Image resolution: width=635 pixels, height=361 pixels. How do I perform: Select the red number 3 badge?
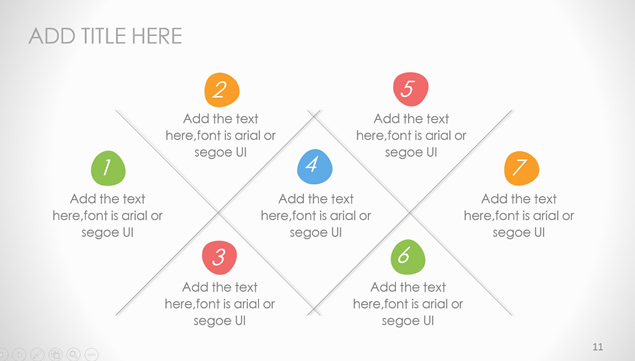[x=219, y=258]
